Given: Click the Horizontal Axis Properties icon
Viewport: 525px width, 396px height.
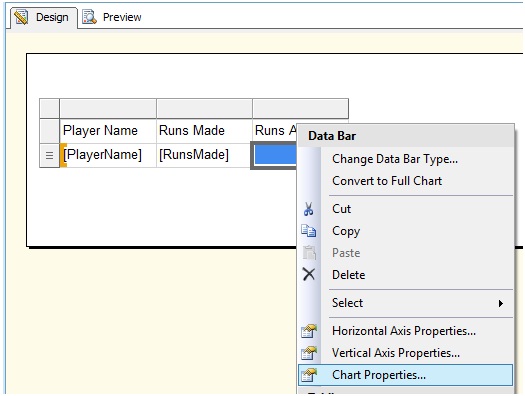Looking at the screenshot, I should pyautogui.click(x=309, y=331).
